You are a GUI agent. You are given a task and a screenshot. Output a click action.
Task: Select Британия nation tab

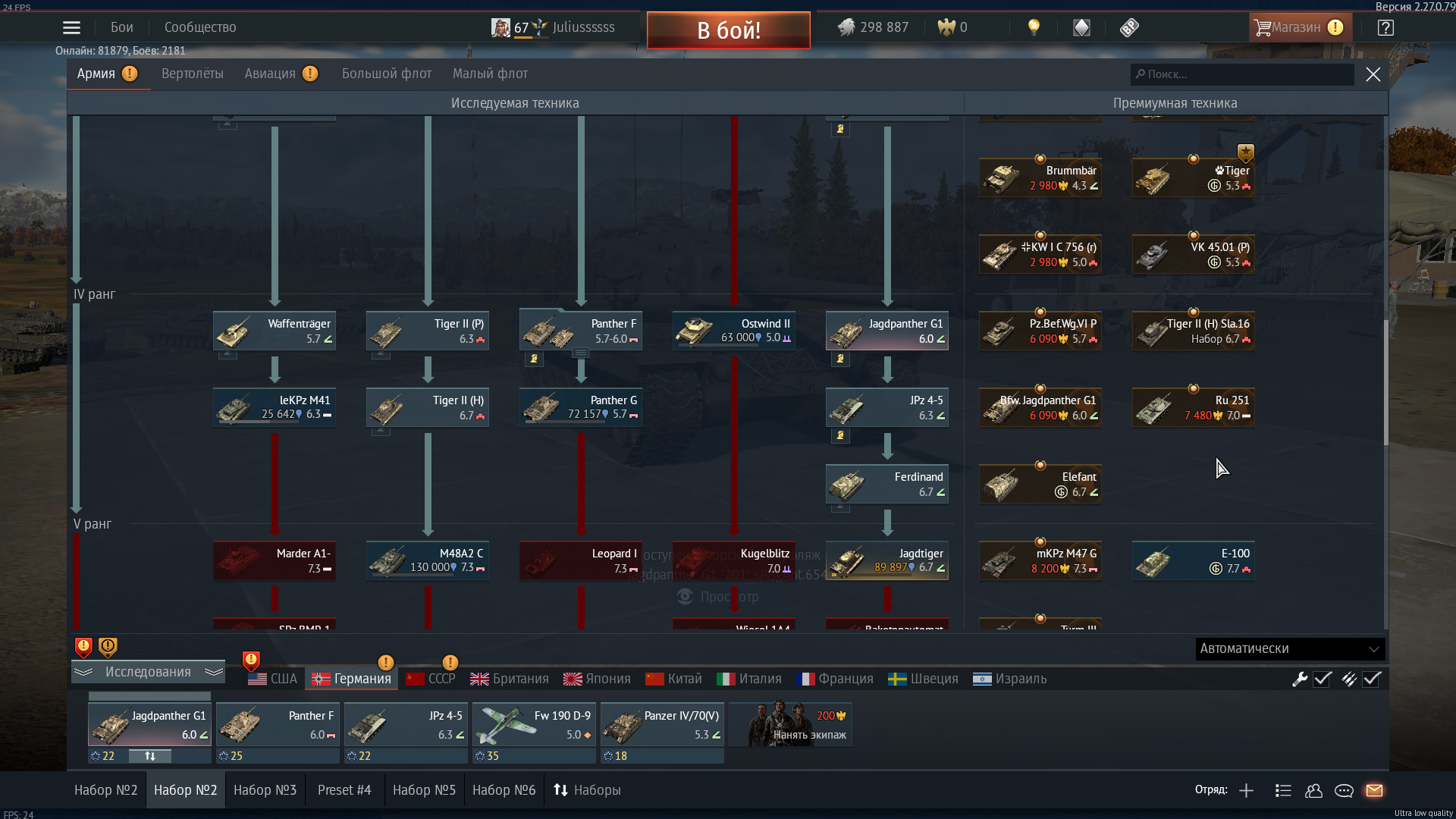(509, 679)
